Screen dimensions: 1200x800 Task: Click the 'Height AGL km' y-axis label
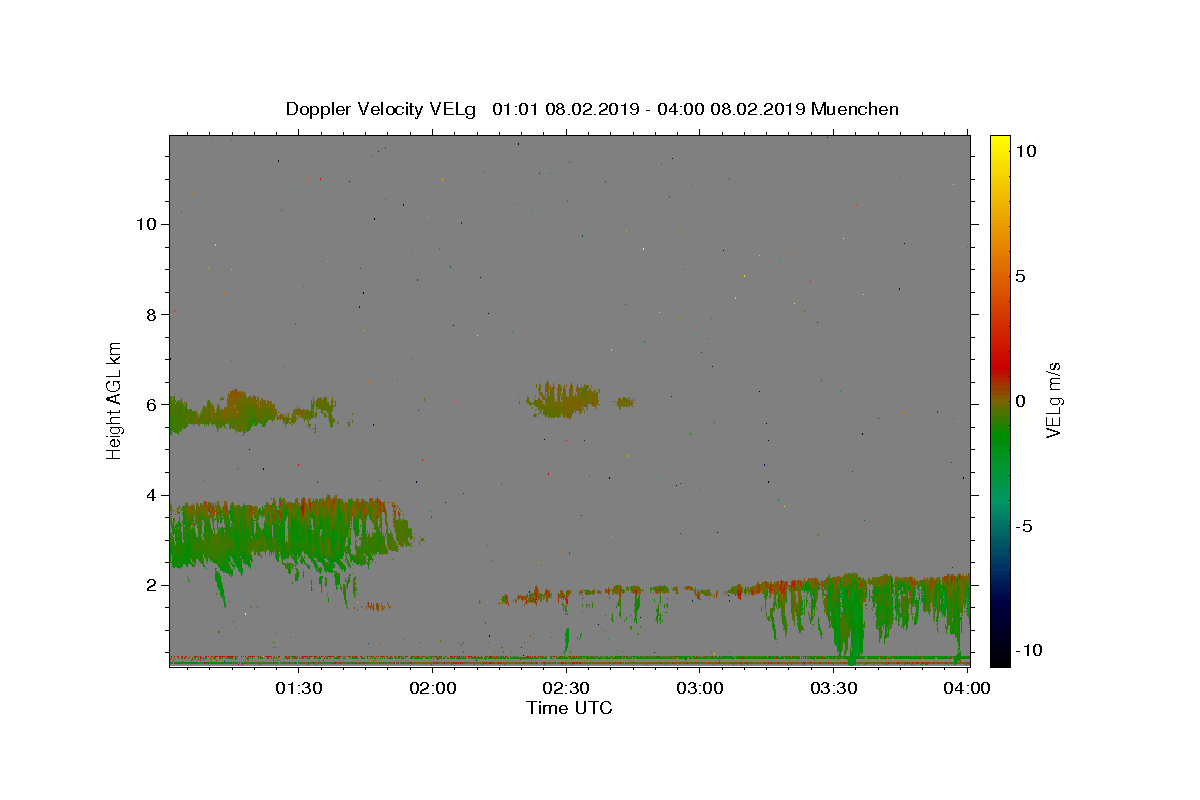tap(114, 401)
